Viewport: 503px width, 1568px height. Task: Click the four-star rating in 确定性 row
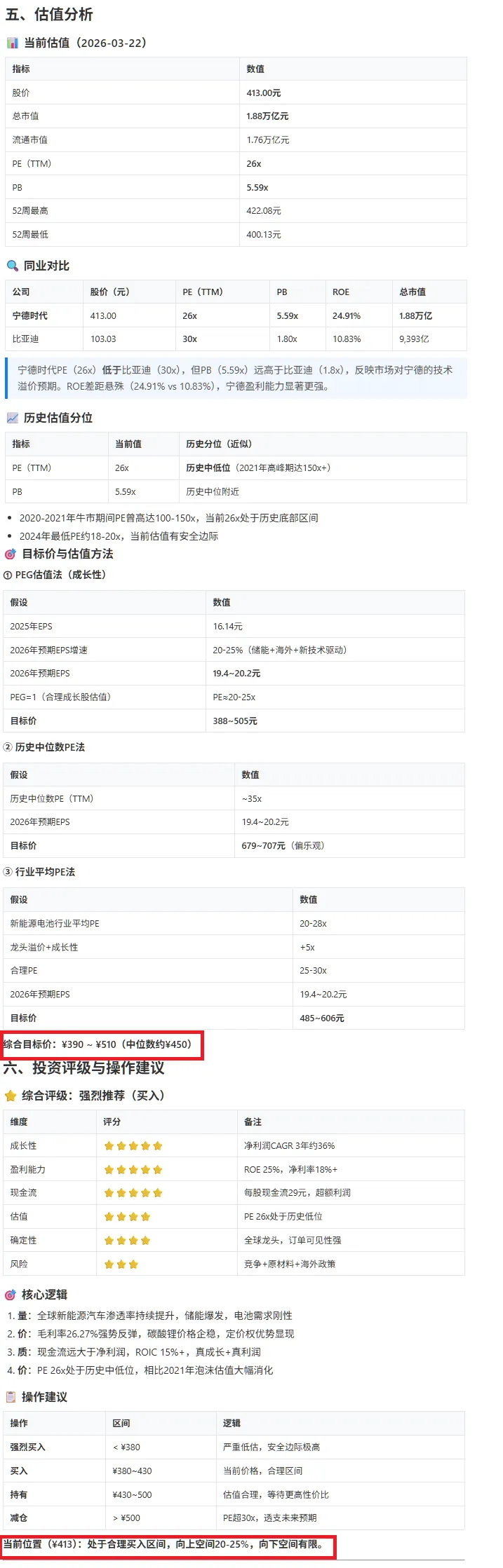[127, 1241]
